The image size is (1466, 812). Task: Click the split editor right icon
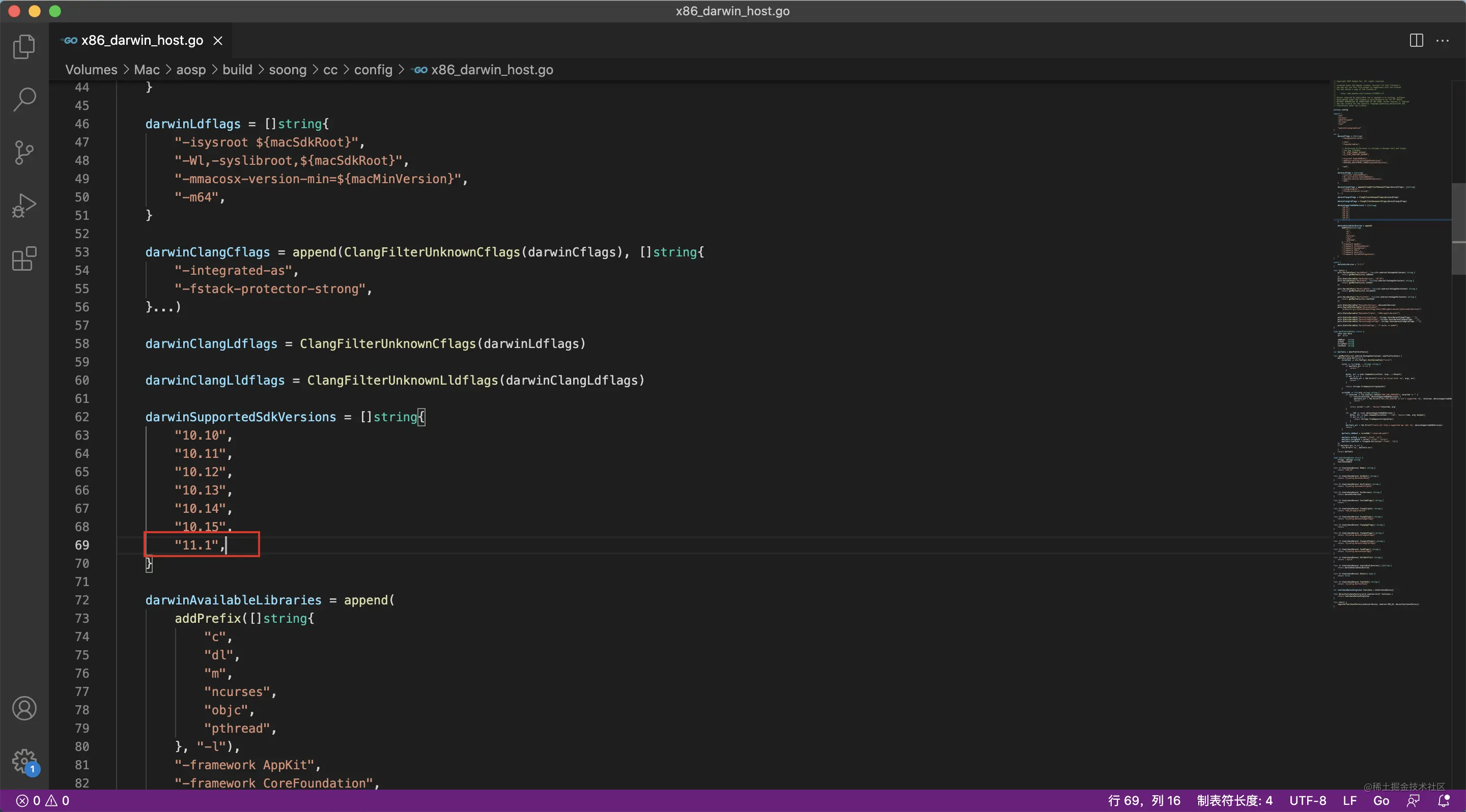(1417, 40)
